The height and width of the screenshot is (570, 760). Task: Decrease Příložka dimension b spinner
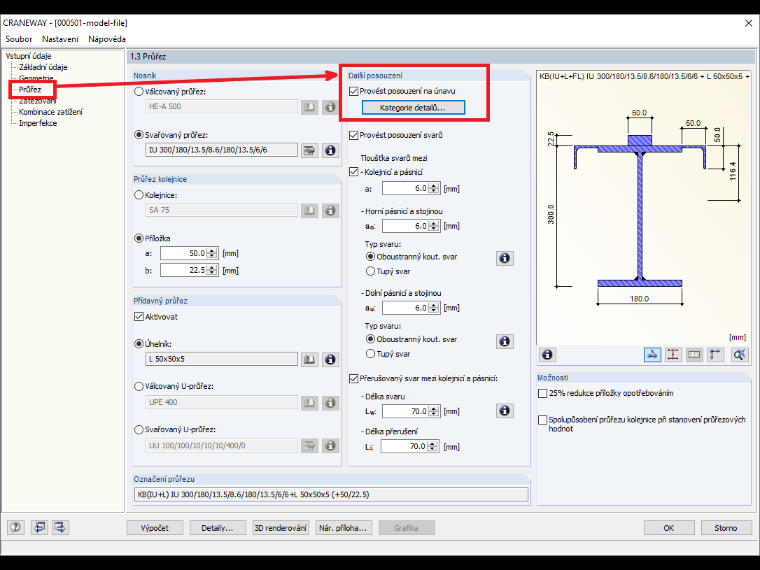click(x=212, y=273)
